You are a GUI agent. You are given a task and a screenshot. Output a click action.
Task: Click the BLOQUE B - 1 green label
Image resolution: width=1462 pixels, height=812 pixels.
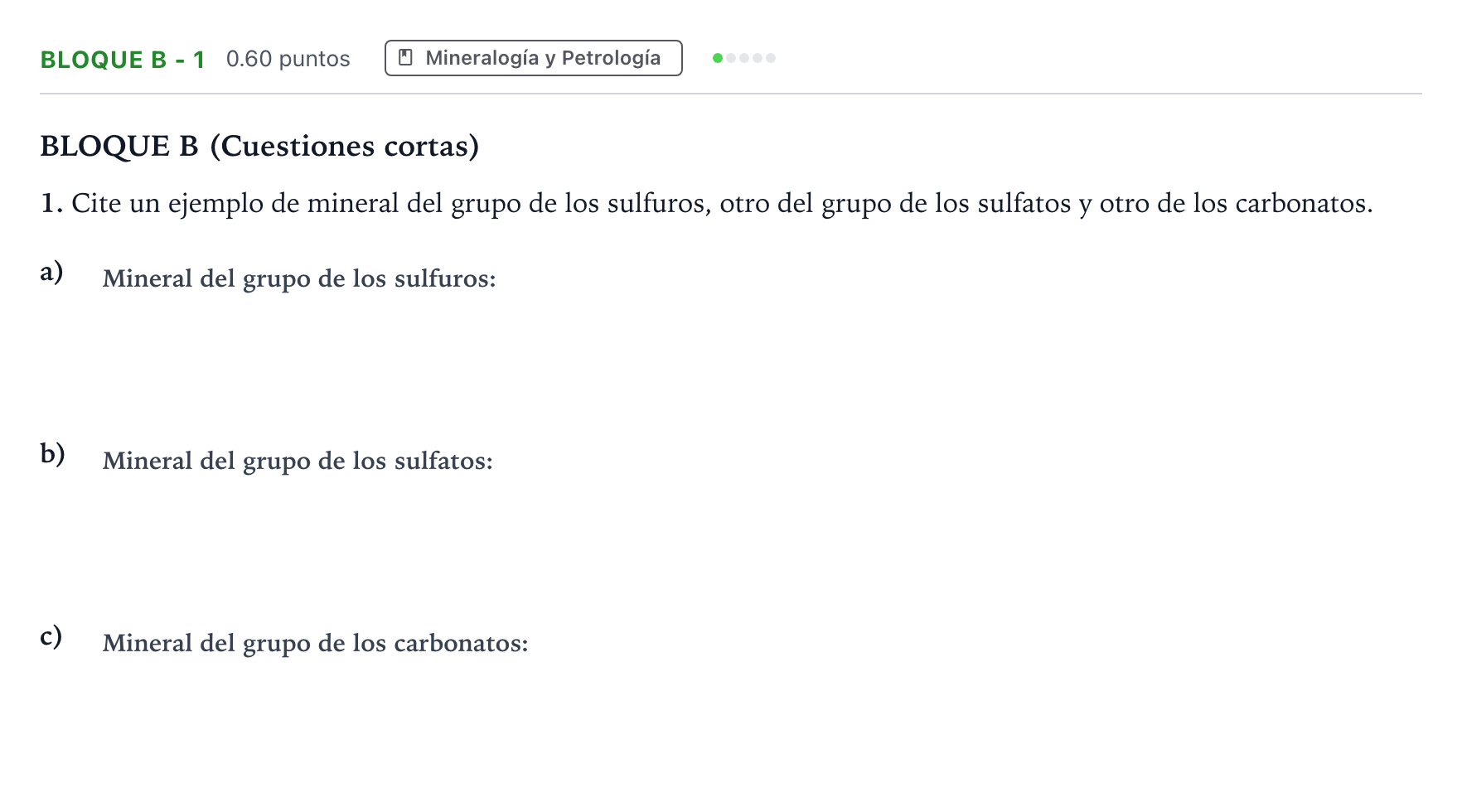(x=123, y=60)
